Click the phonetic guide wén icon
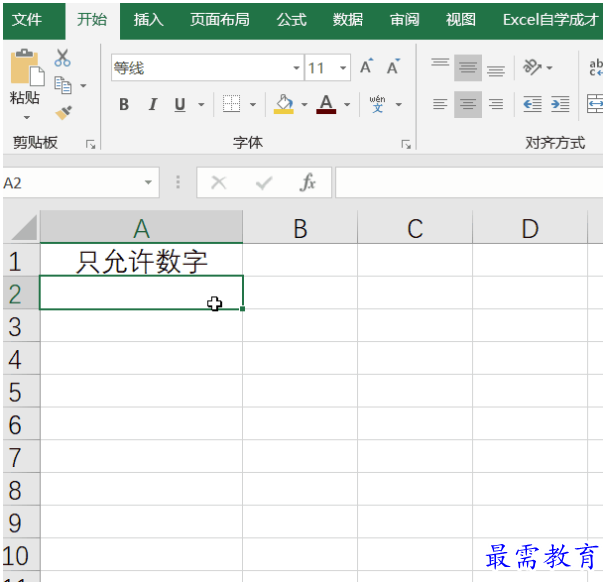 pos(377,104)
